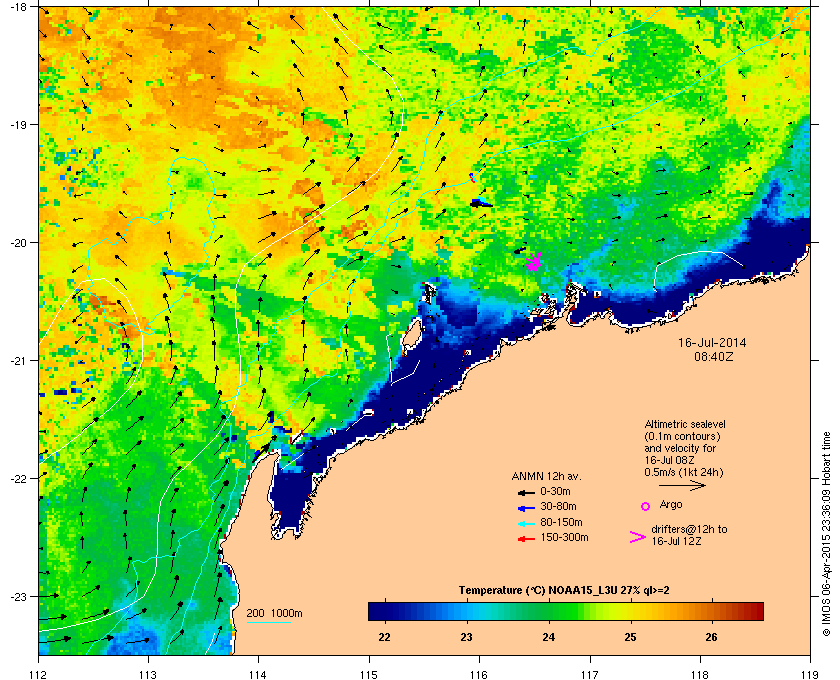Click the magenta drifter track on map

coord(534,262)
